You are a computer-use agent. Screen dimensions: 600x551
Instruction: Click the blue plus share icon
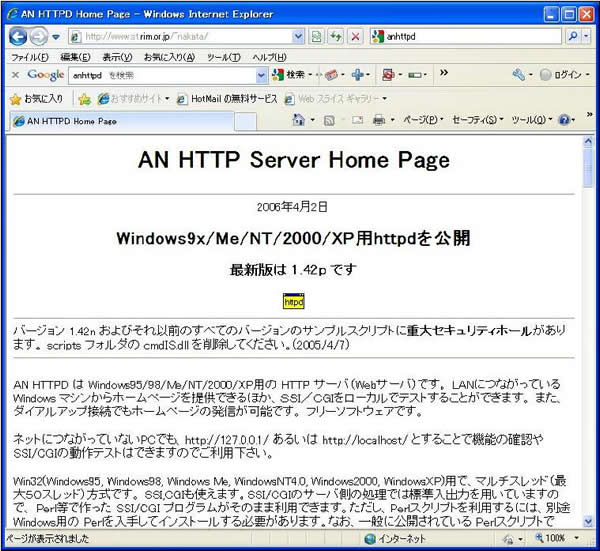click(x=358, y=75)
